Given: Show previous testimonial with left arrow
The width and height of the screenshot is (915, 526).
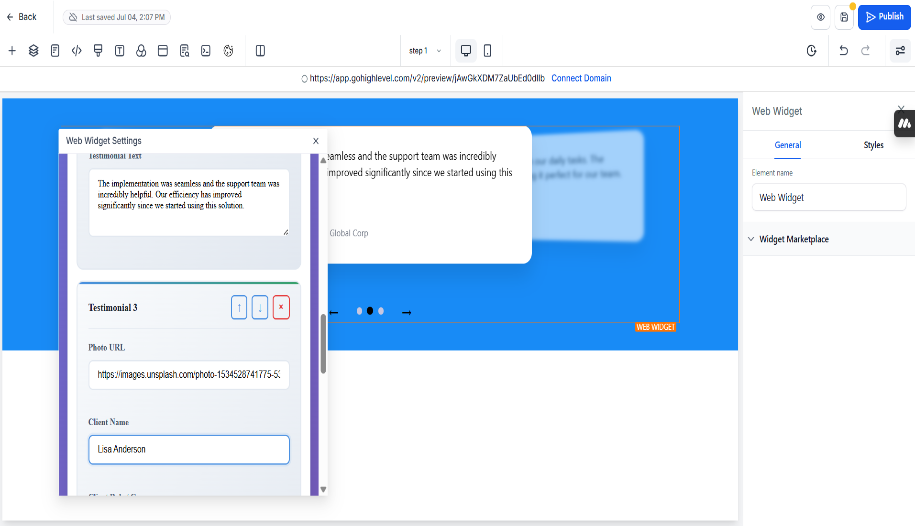Looking at the screenshot, I should 334,313.
